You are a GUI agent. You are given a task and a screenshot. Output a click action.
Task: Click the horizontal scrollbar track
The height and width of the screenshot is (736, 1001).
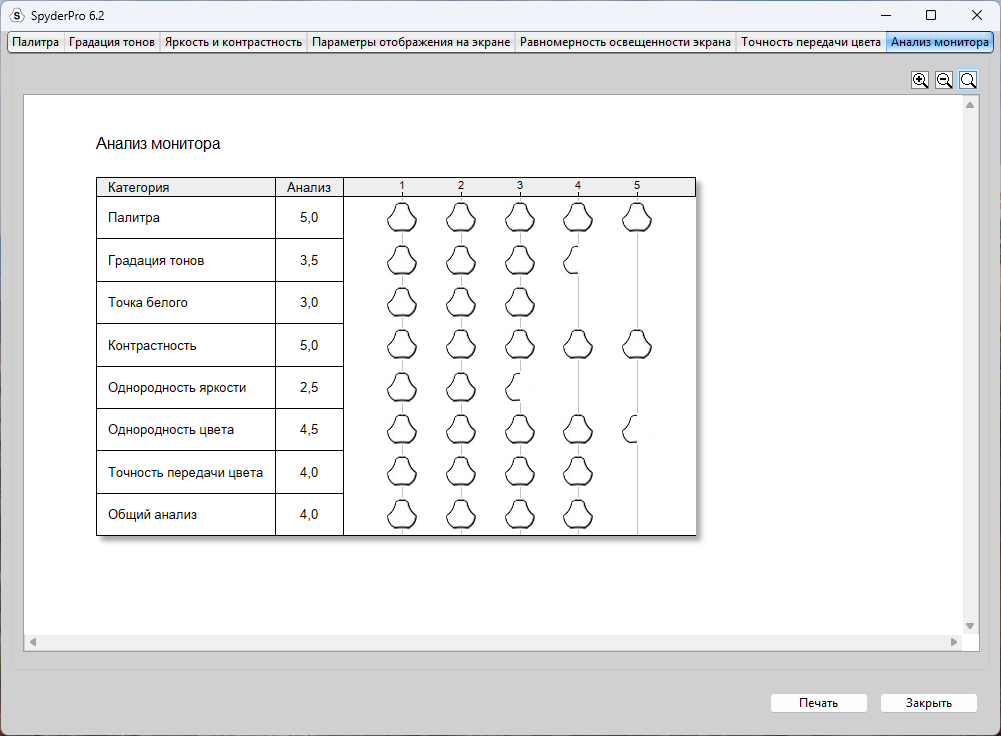[493, 642]
